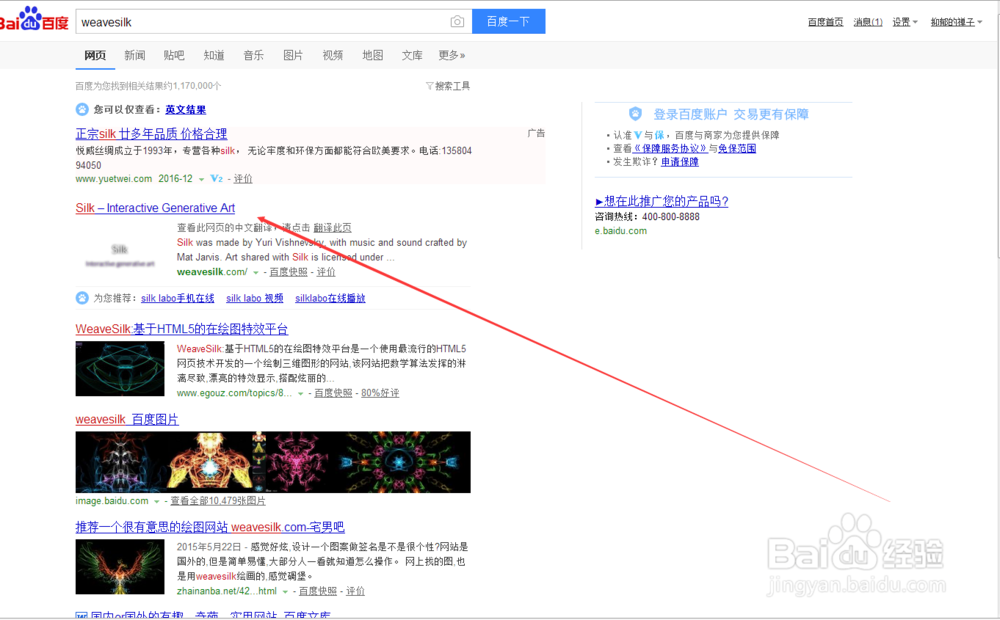This screenshot has height=620, width=1000.
Task: Expand dropdown arrow next to image.baidu.com
Action: tap(156, 502)
